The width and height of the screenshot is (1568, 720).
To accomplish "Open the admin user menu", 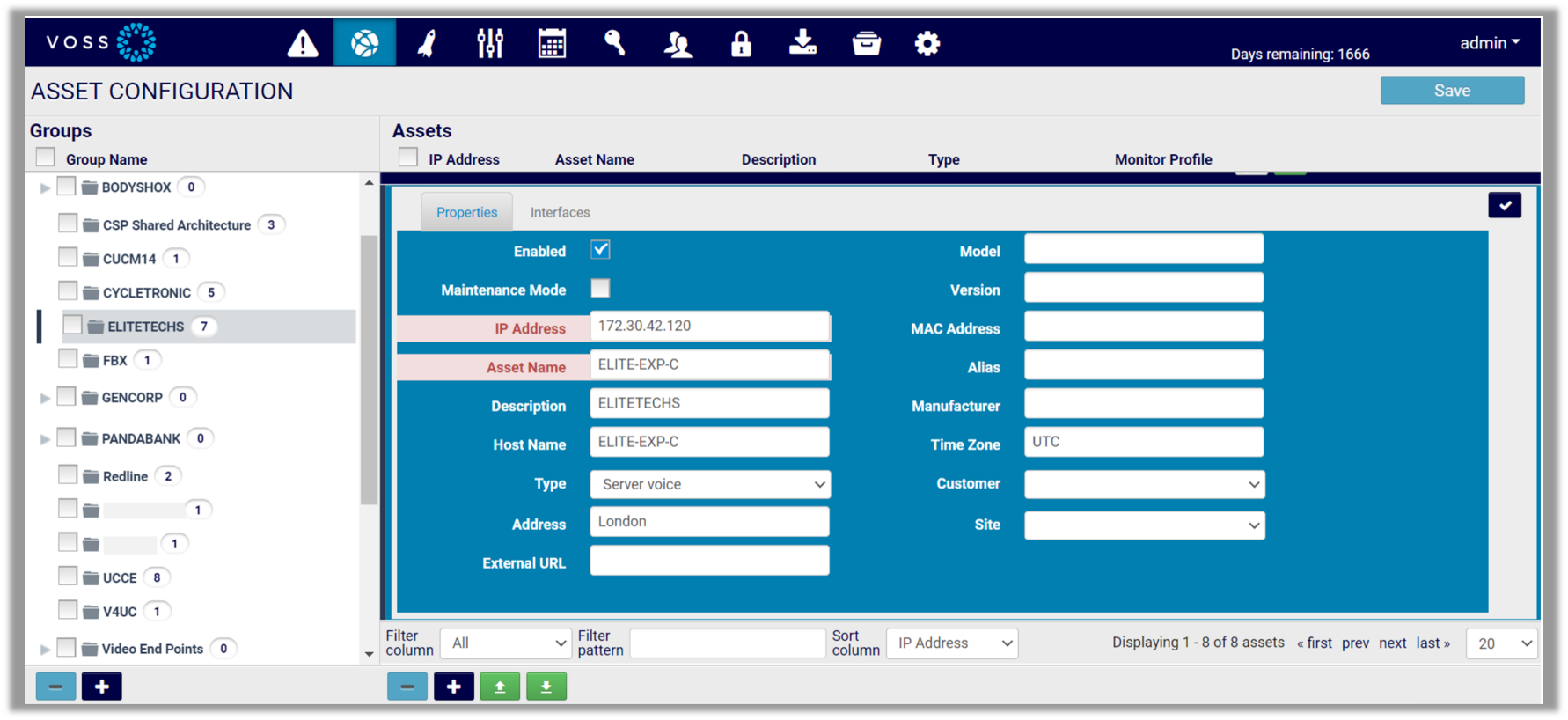I will click(x=1489, y=43).
